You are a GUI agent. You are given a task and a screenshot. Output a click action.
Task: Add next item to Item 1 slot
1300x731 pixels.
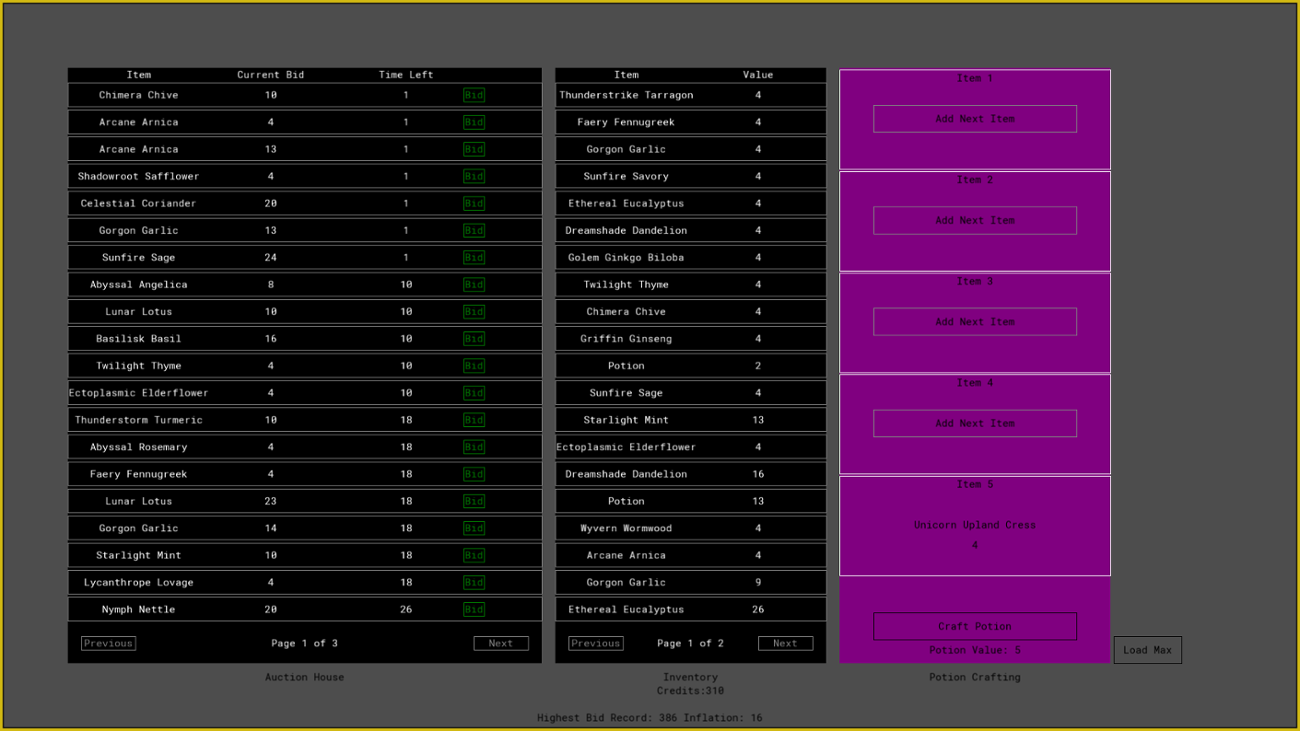click(975, 119)
